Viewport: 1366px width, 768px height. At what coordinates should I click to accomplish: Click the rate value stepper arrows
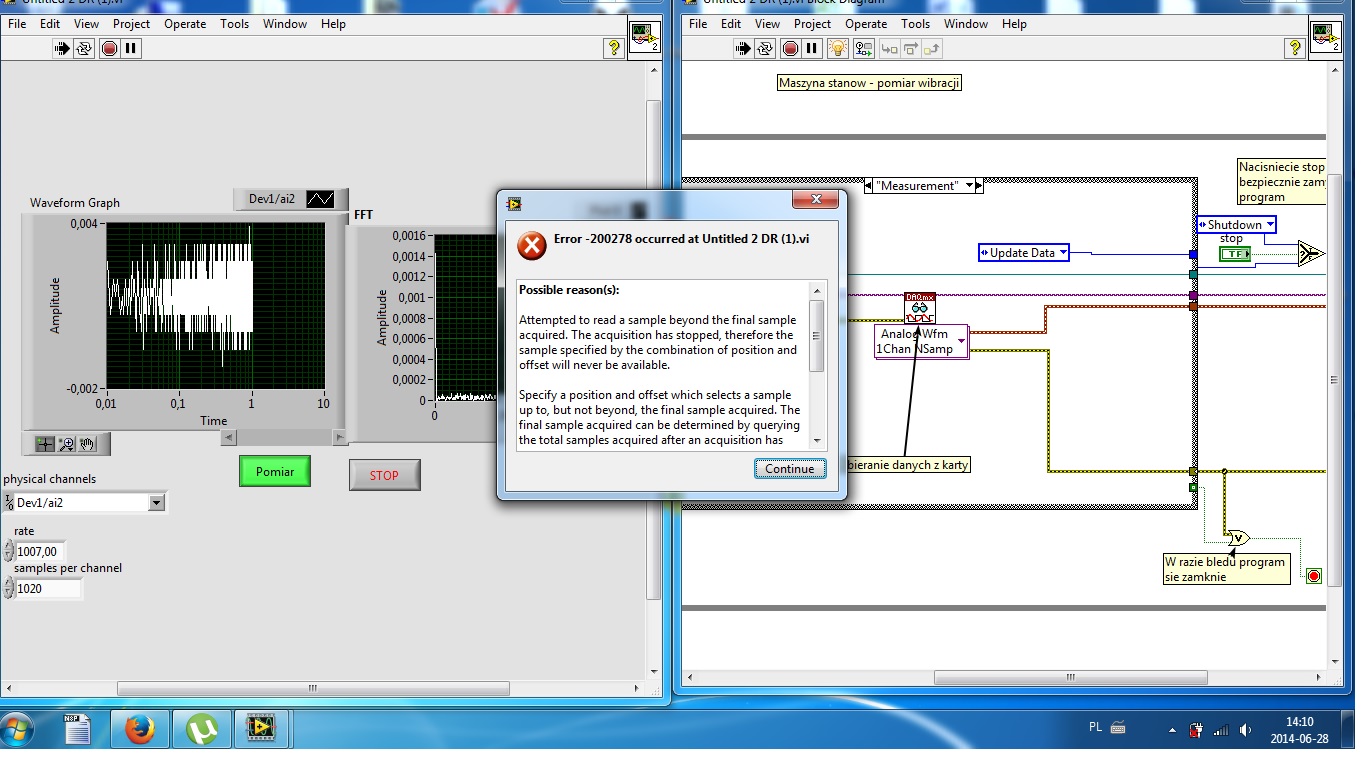(x=9, y=551)
